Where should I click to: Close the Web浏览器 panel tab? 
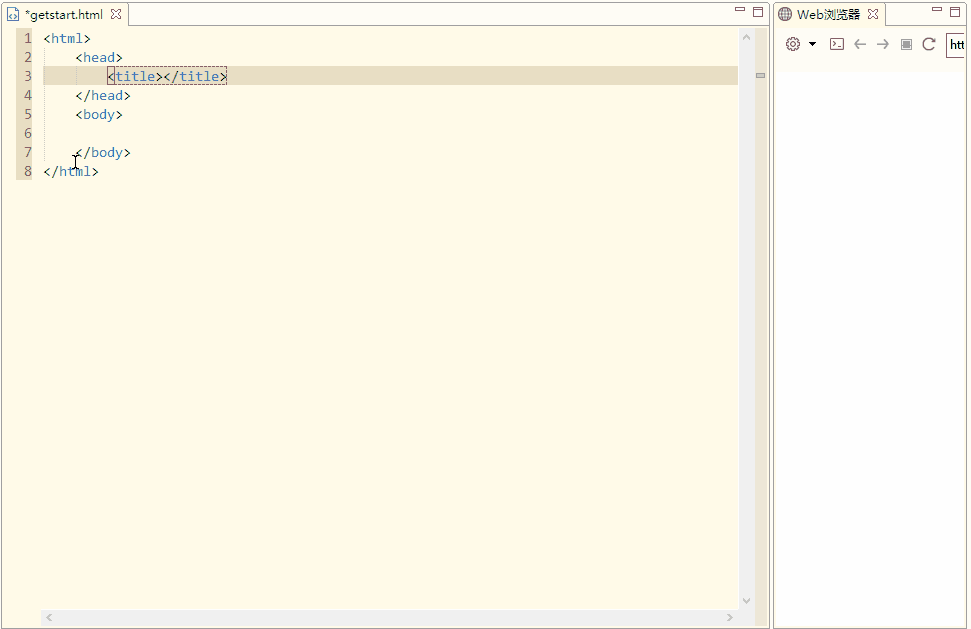[x=873, y=14]
